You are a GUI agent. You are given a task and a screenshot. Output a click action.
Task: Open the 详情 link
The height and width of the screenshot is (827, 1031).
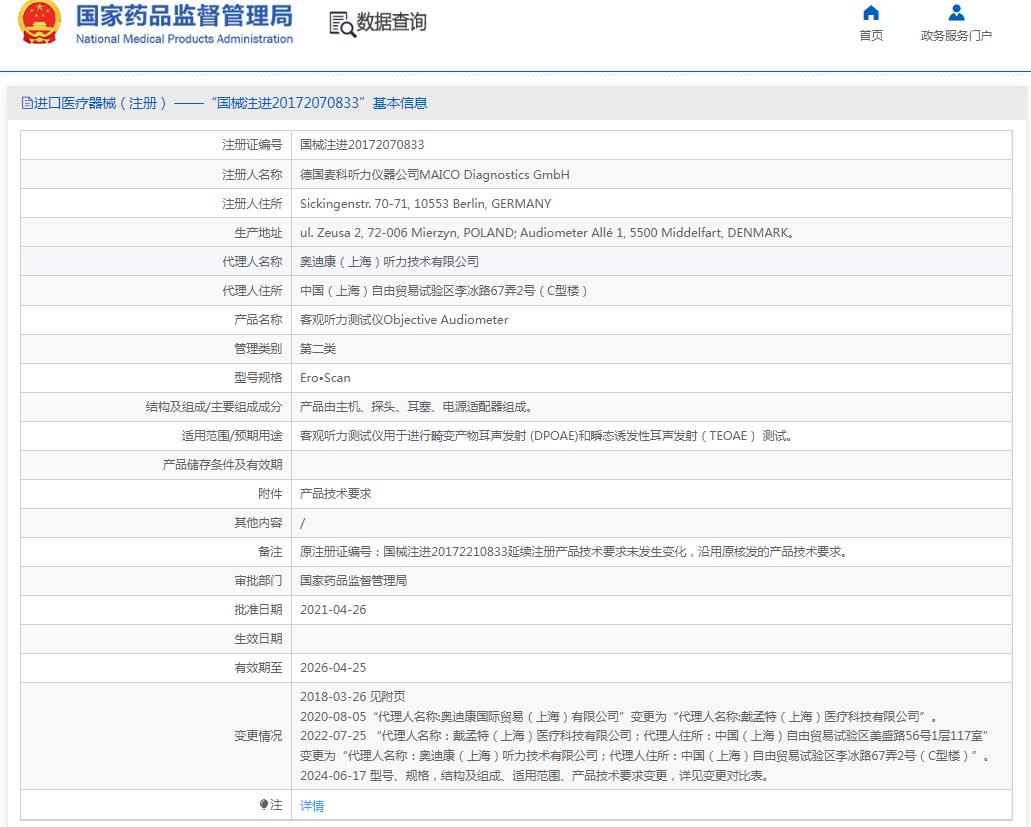[x=312, y=805]
